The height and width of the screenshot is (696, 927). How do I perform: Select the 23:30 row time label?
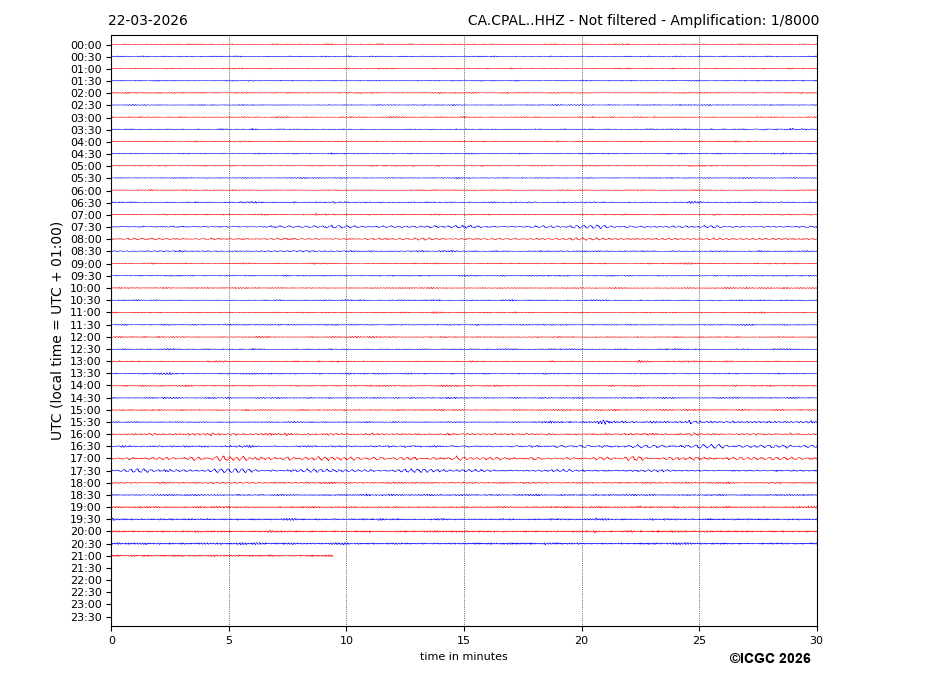click(x=86, y=617)
